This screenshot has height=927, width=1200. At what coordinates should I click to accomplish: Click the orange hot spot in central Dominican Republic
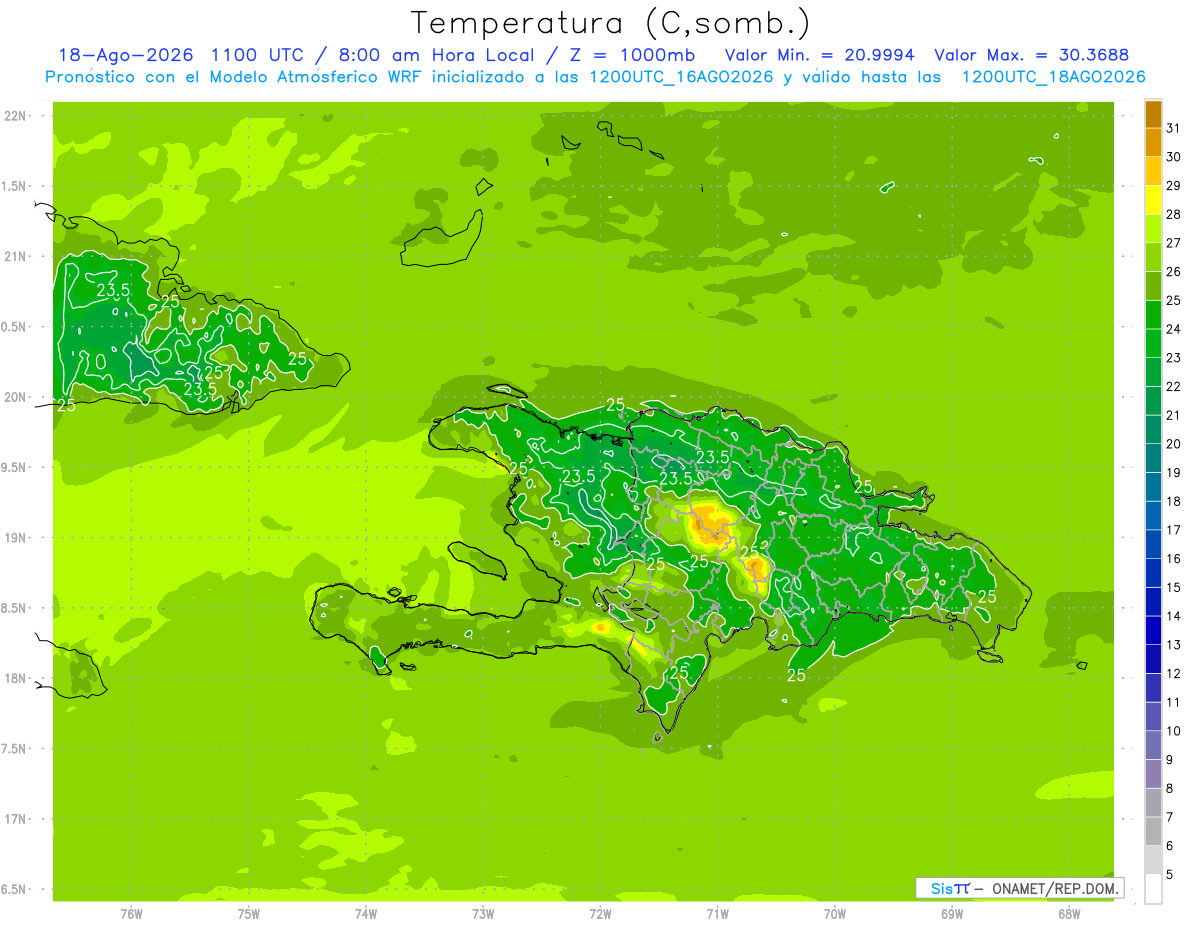tap(712, 524)
